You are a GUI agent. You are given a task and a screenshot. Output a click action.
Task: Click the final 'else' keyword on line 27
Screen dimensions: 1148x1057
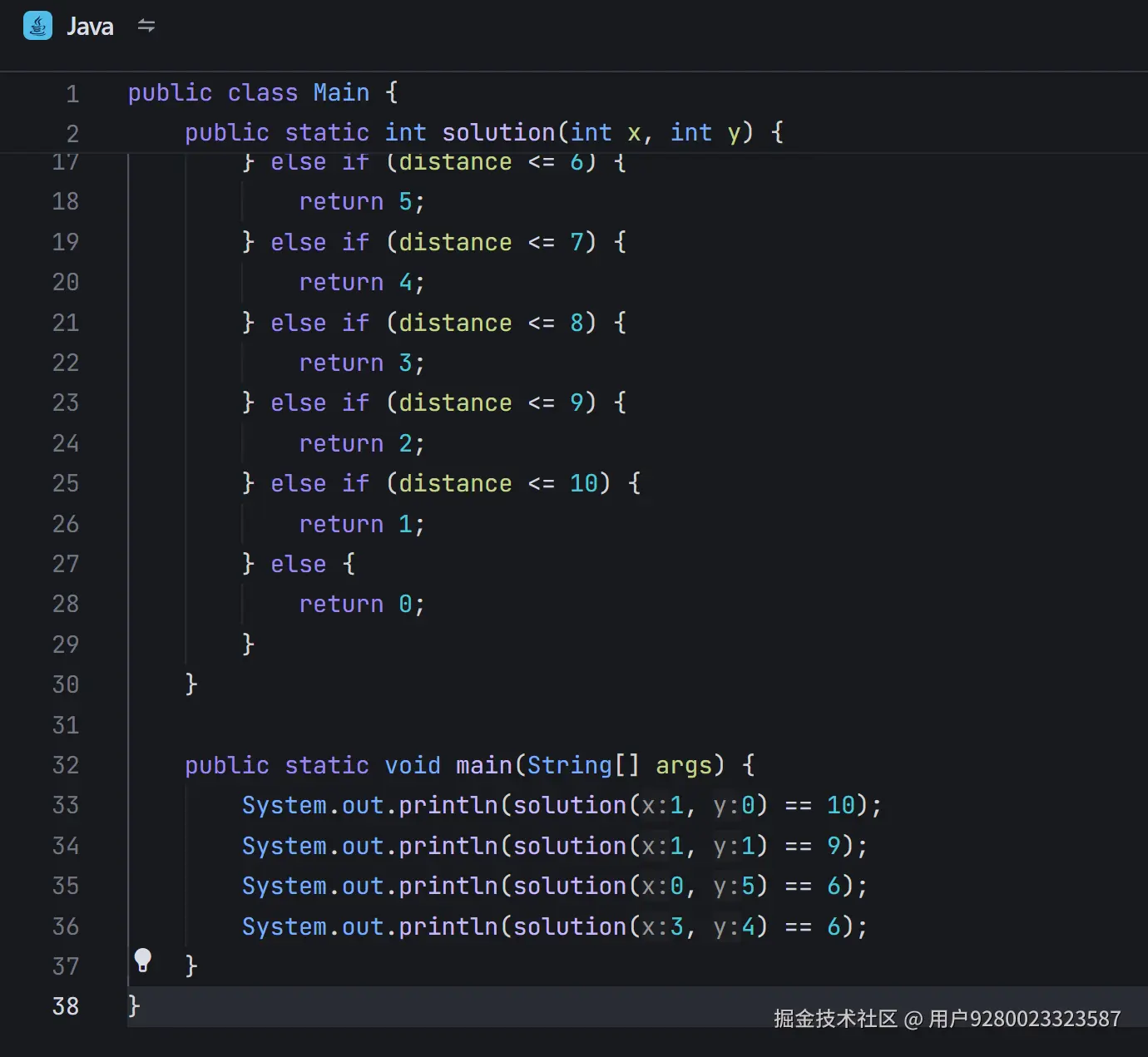(298, 564)
